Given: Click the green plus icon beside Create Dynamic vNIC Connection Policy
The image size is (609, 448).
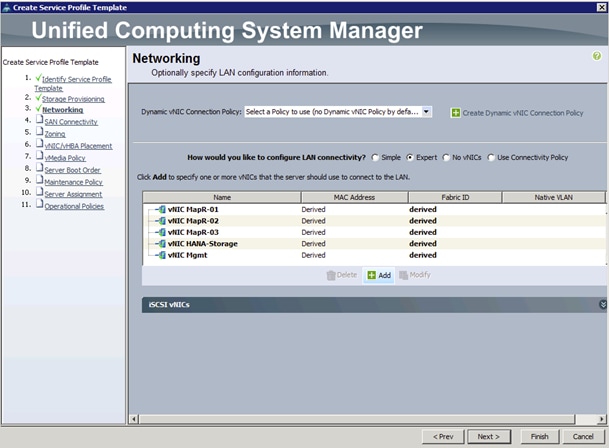Looking at the screenshot, I should click(455, 113).
